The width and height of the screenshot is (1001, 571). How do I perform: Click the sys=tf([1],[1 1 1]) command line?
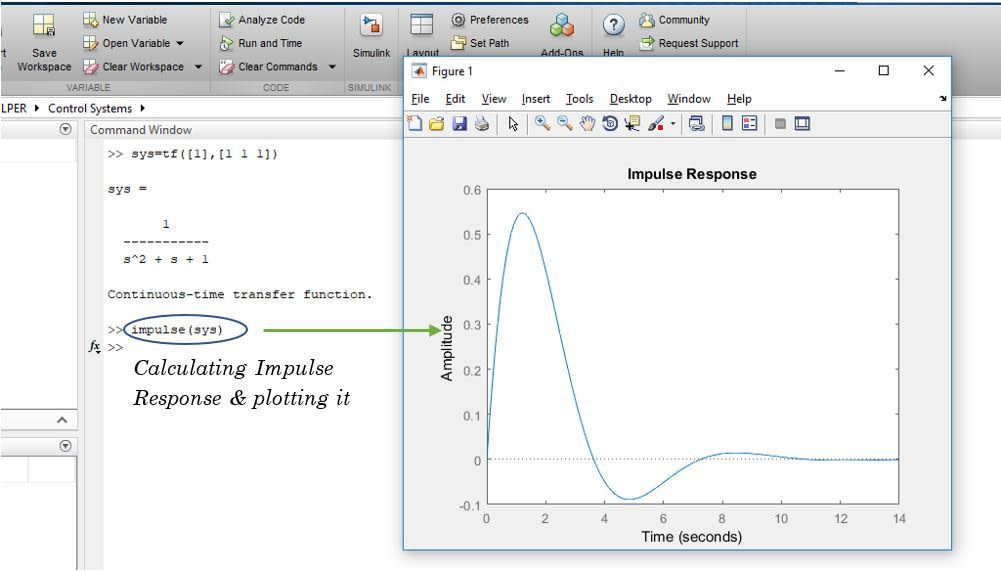click(x=204, y=154)
